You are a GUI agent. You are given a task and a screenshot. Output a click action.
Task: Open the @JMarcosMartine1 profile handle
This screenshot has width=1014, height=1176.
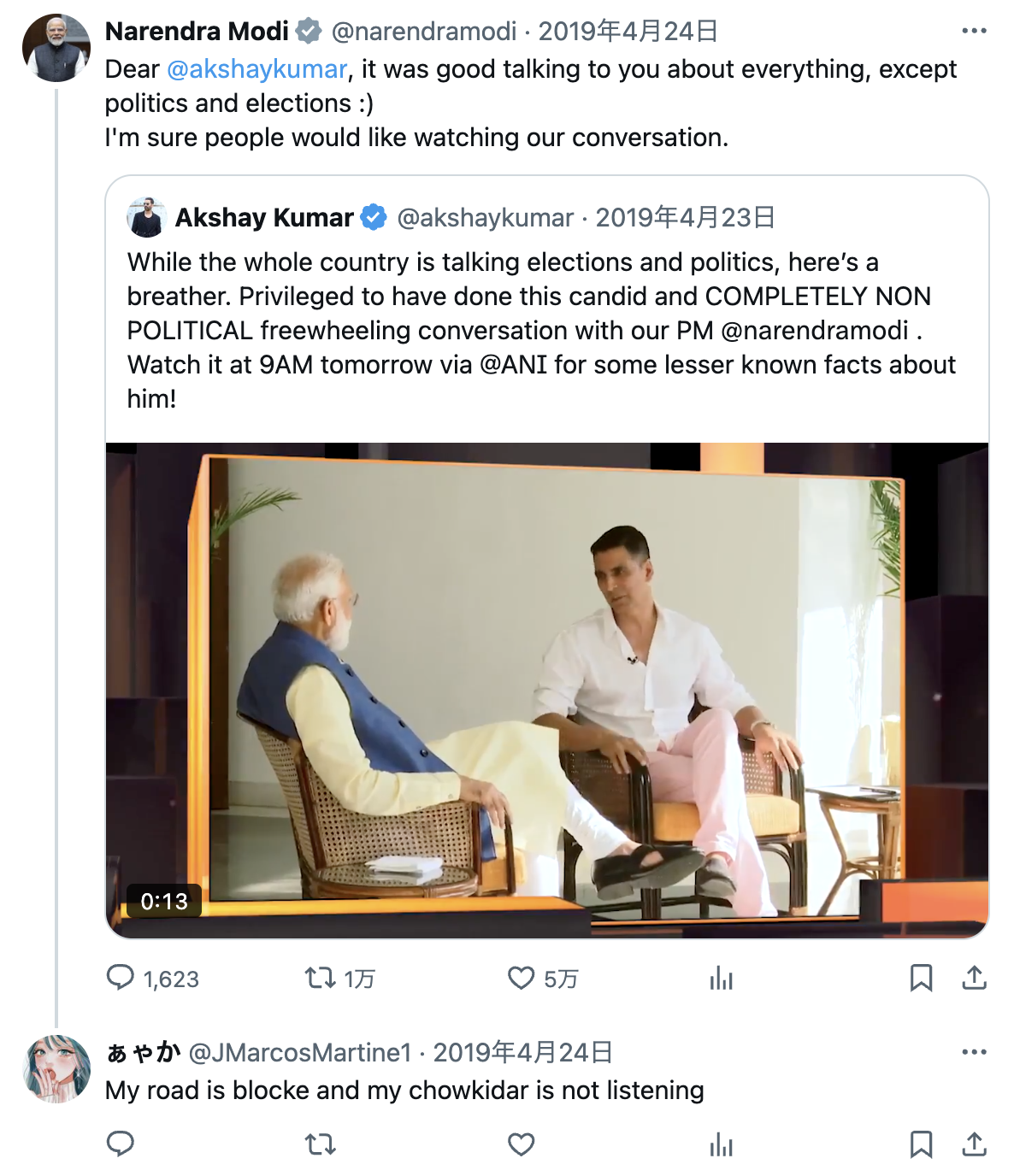pyautogui.click(x=299, y=1052)
